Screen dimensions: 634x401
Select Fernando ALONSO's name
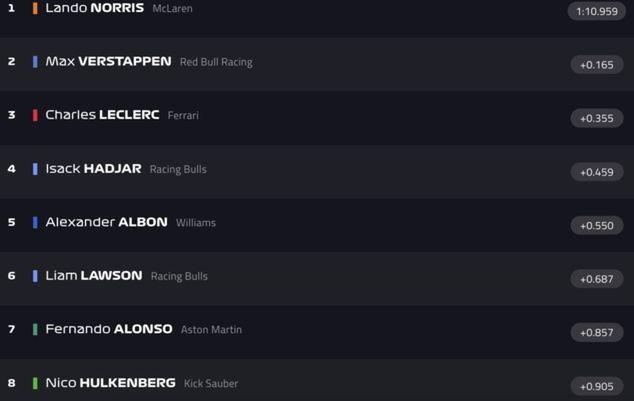(109, 329)
